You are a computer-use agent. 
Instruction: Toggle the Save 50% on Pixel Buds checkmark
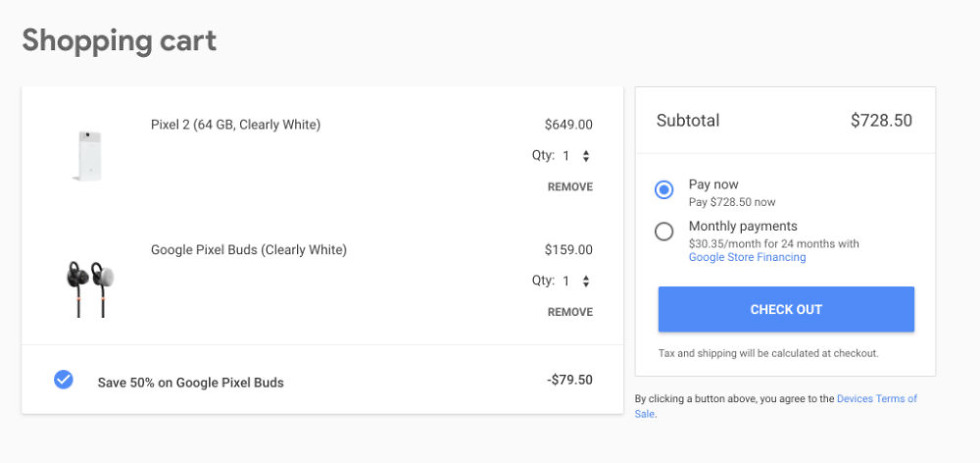pos(63,380)
